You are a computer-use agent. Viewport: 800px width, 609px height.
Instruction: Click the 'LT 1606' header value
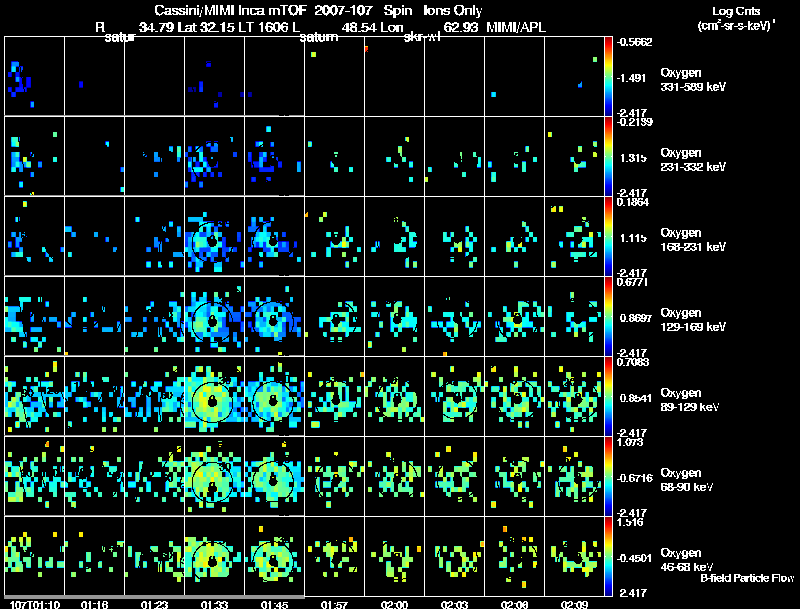[x=263, y=27]
